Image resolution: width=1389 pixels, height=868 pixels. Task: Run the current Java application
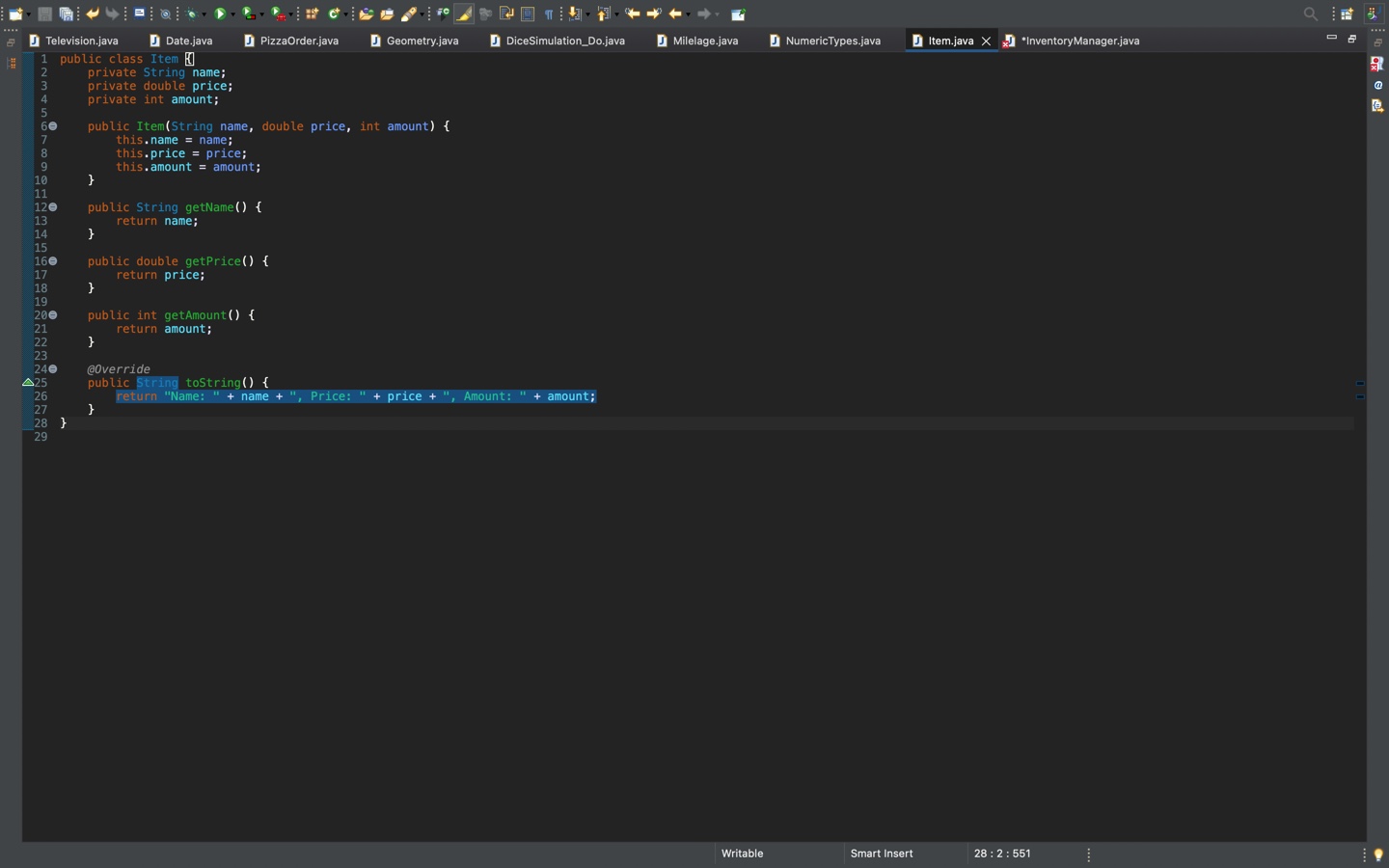pos(221,14)
